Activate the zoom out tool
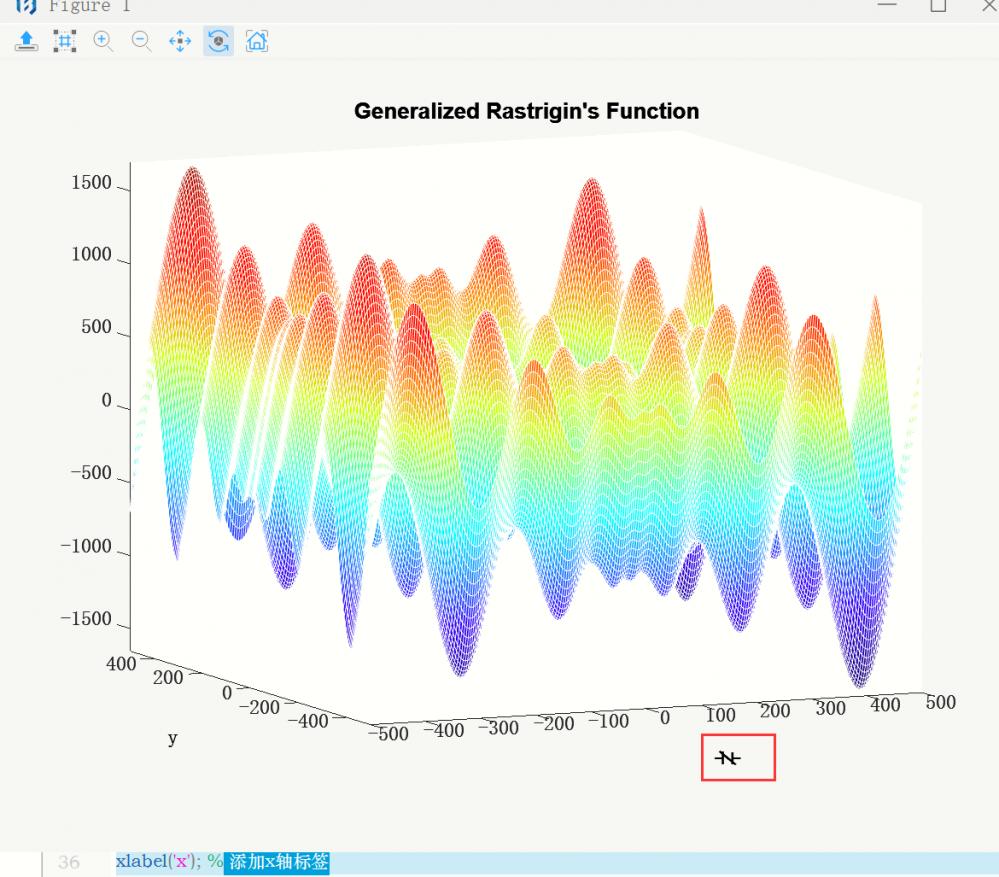The image size is (999, 877). click(141, 41)
